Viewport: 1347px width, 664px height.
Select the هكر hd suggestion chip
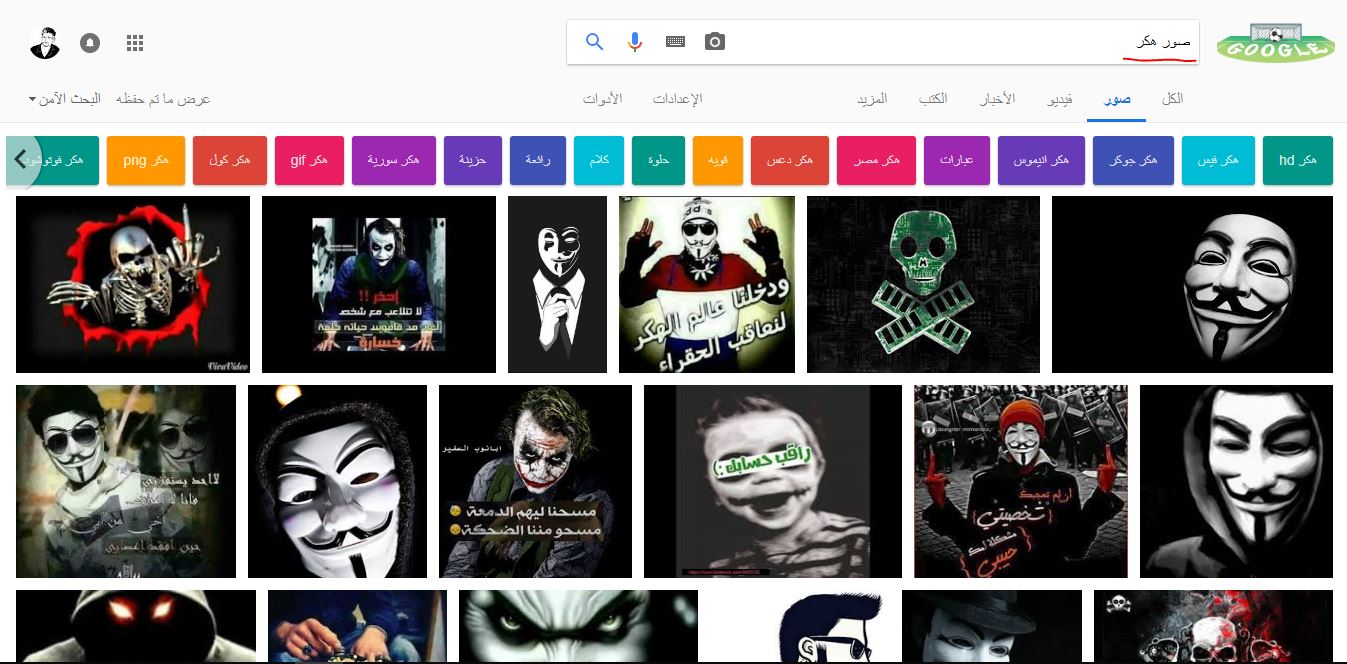(1297, 161)
